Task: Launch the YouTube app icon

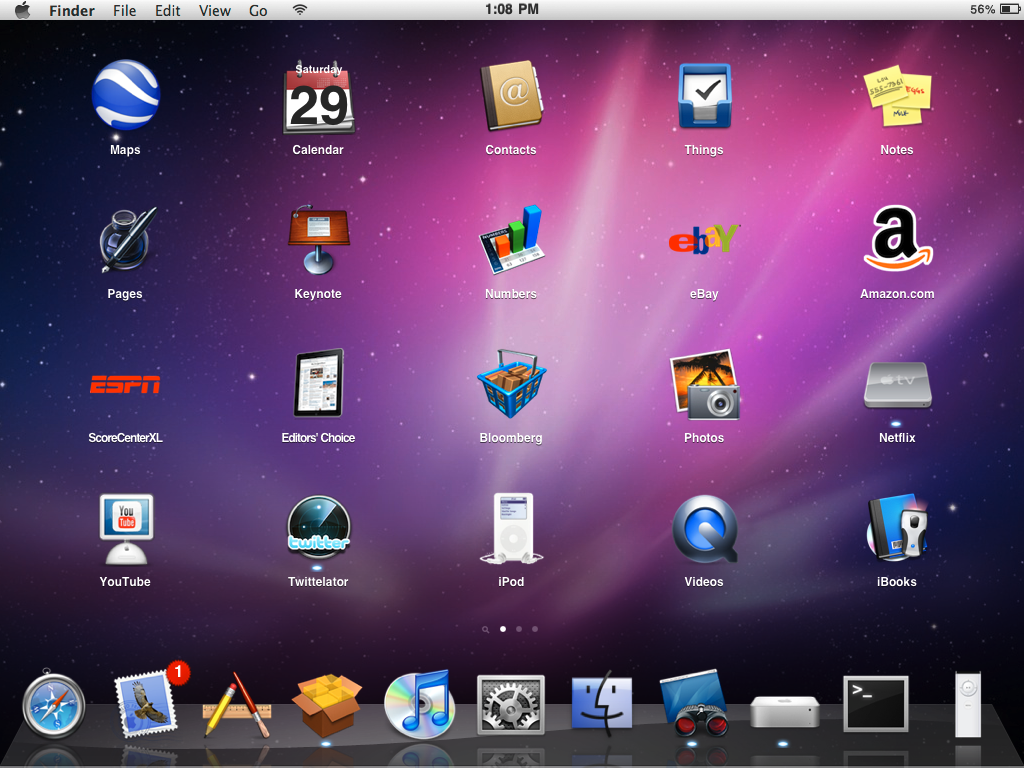Action: point(126,529)
